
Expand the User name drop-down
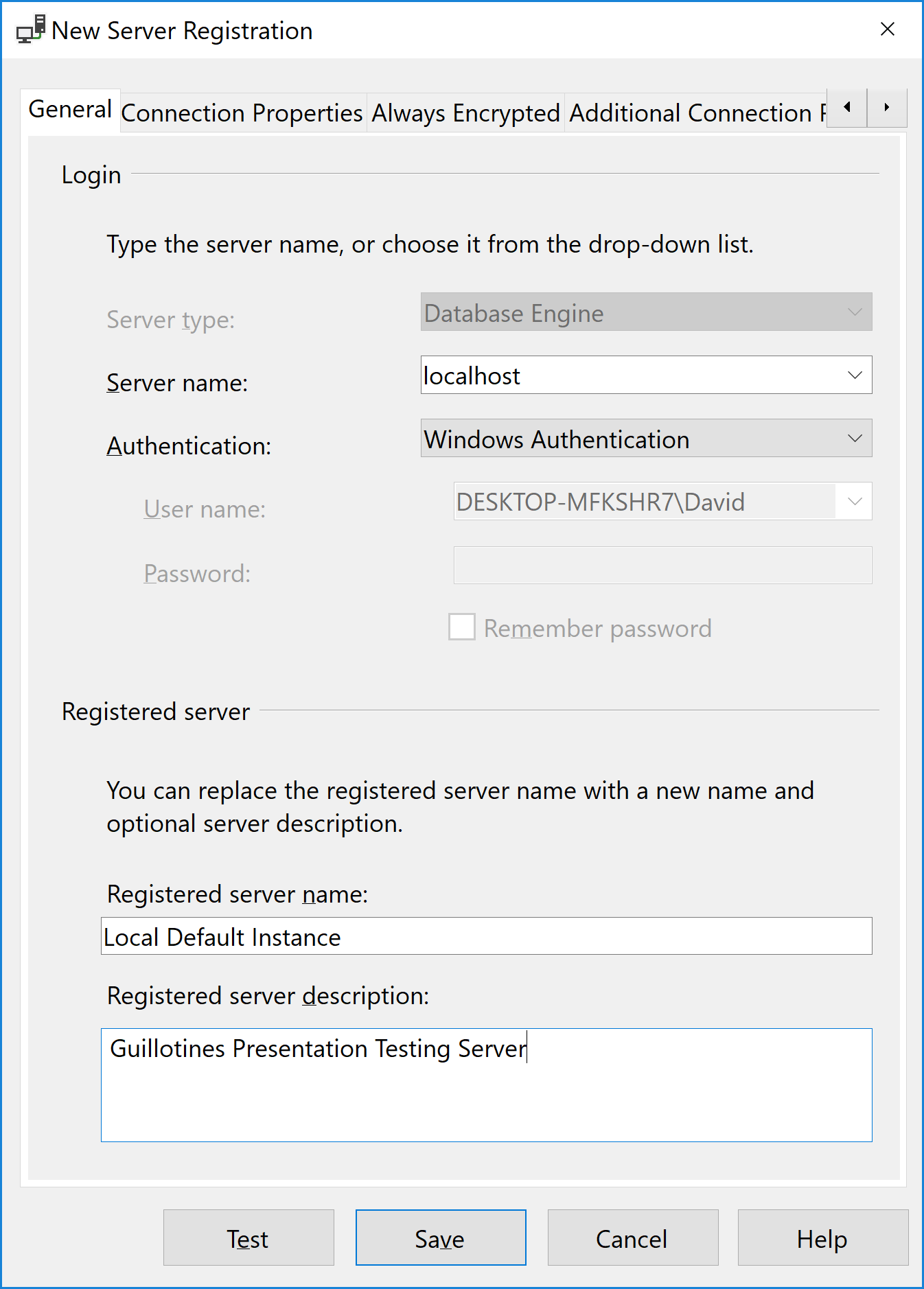[854, 502]
